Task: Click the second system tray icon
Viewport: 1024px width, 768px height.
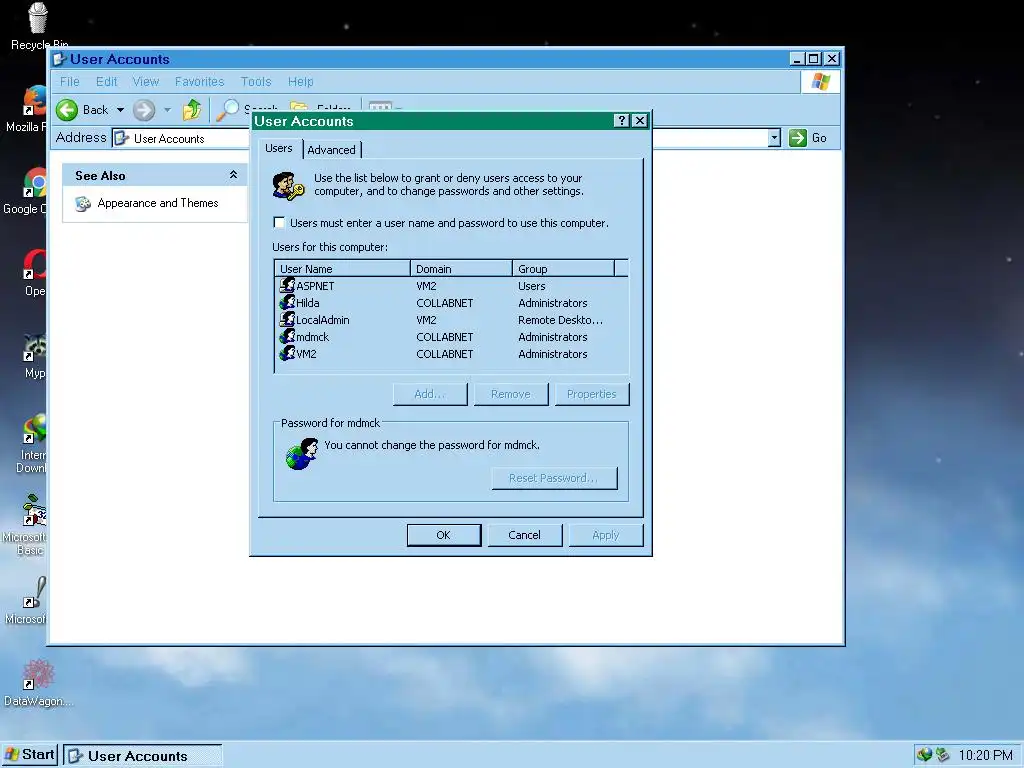Action: (x=942, y=755)
